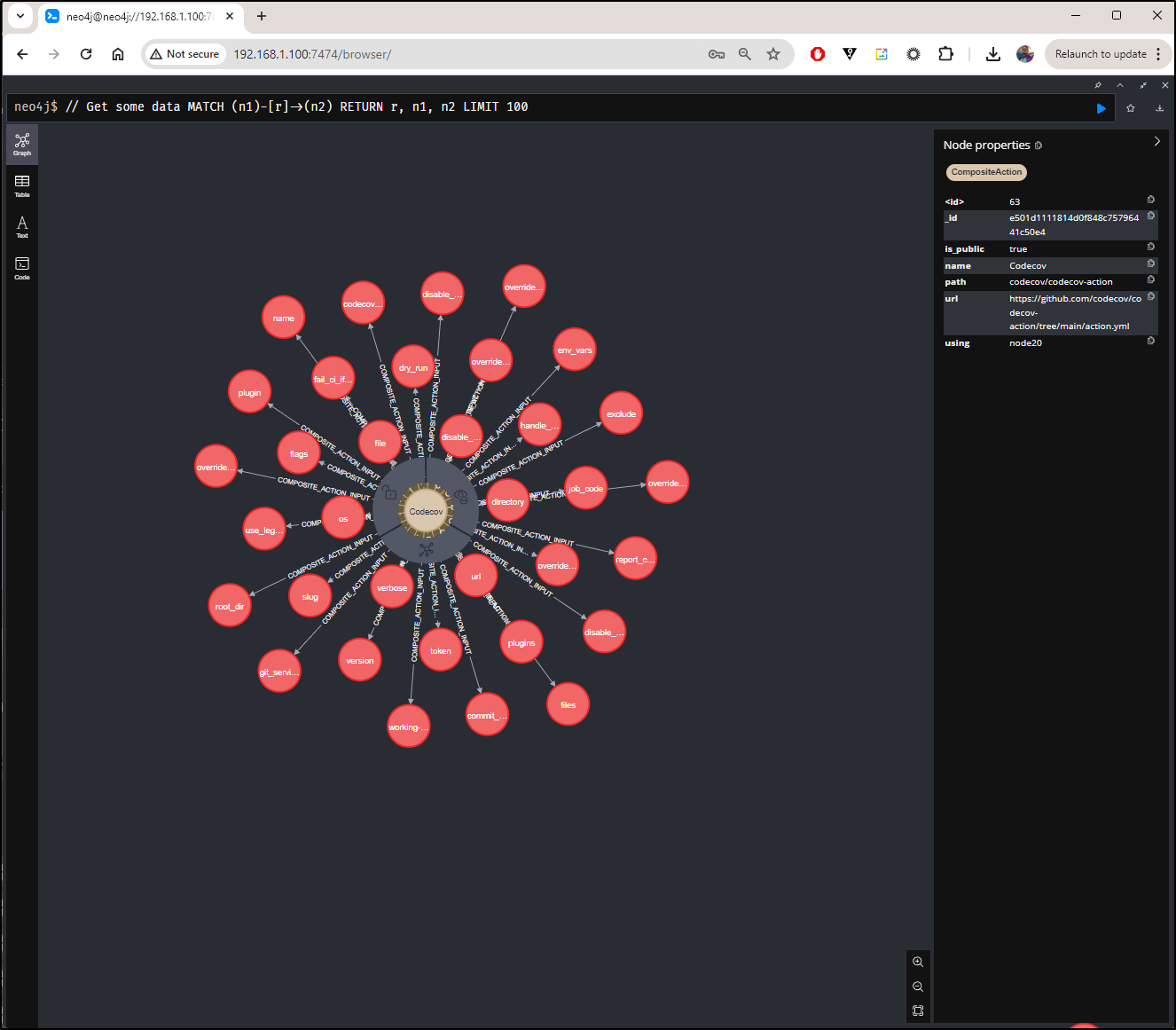The image size is (1176, 1030).
Task: Save query as favorite with star icon
Action: [1131, 108]
